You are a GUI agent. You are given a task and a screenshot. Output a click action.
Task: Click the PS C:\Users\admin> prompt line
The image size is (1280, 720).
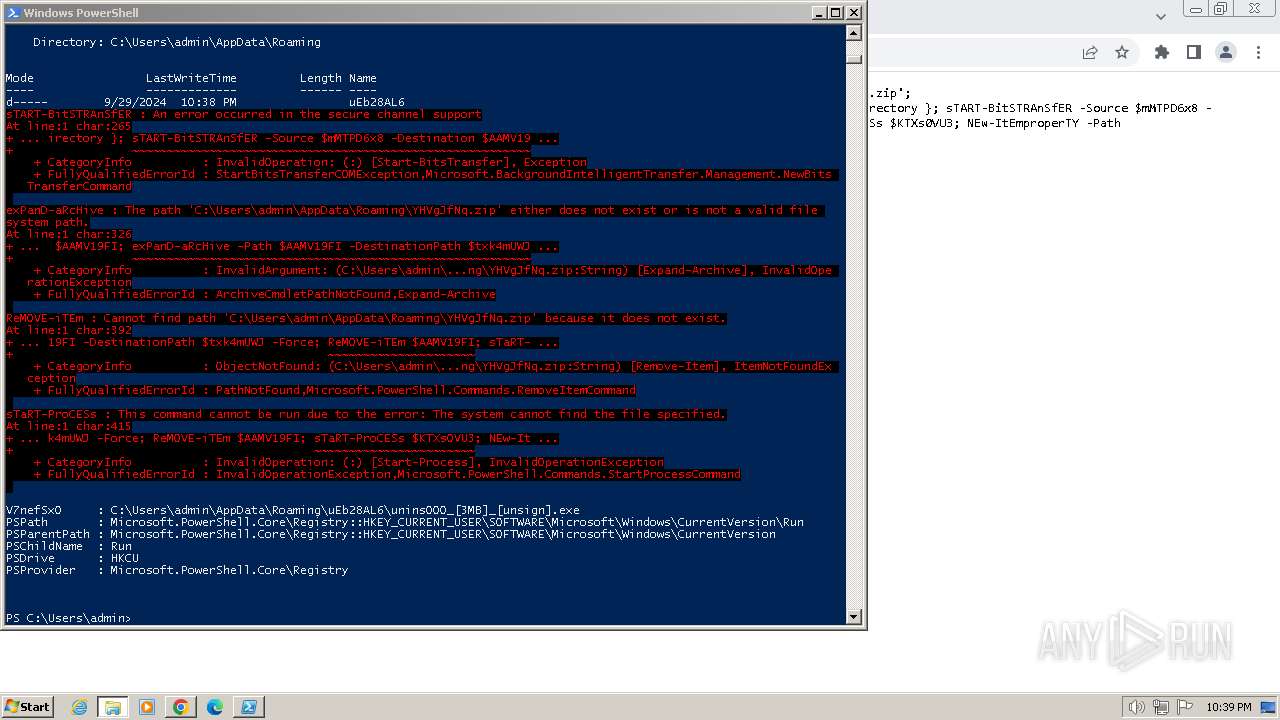click(68, 618)
